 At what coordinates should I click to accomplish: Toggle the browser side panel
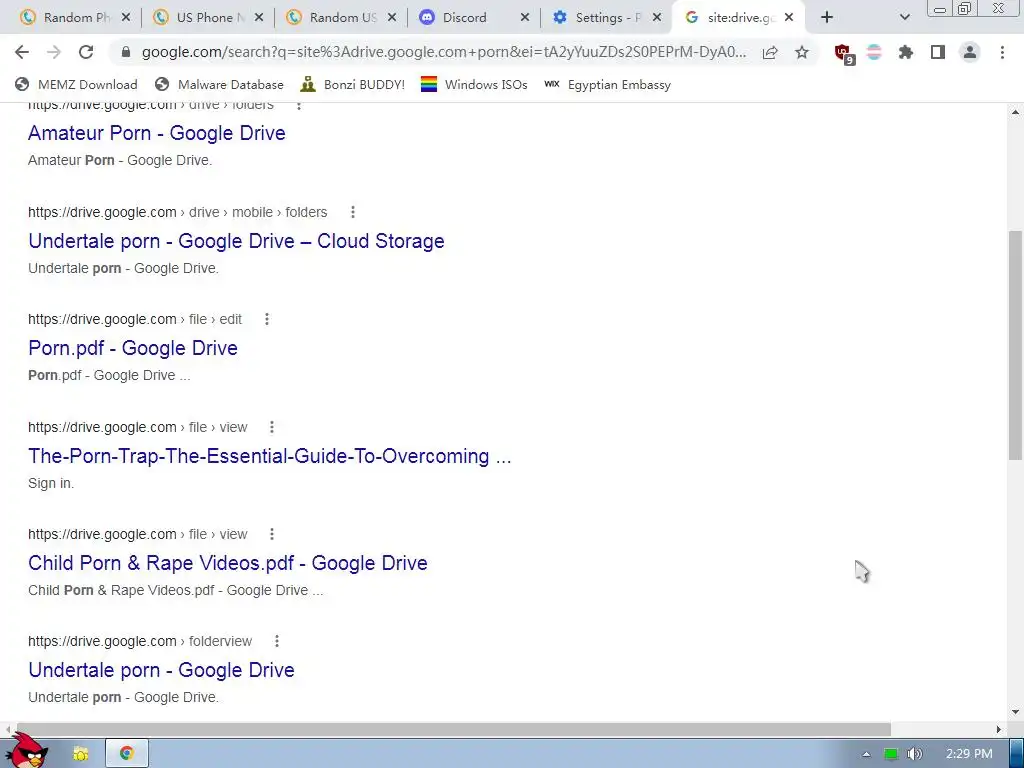(938, 52)
